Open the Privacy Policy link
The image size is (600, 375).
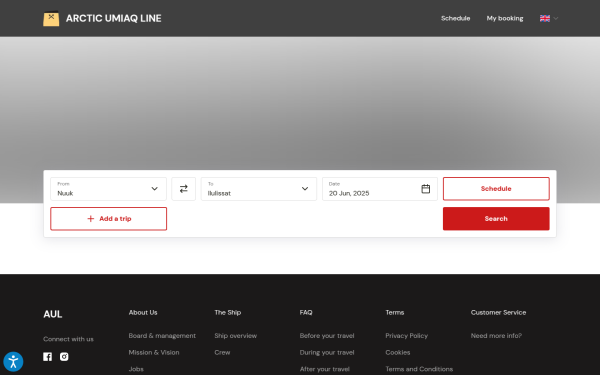coord(406,336)
